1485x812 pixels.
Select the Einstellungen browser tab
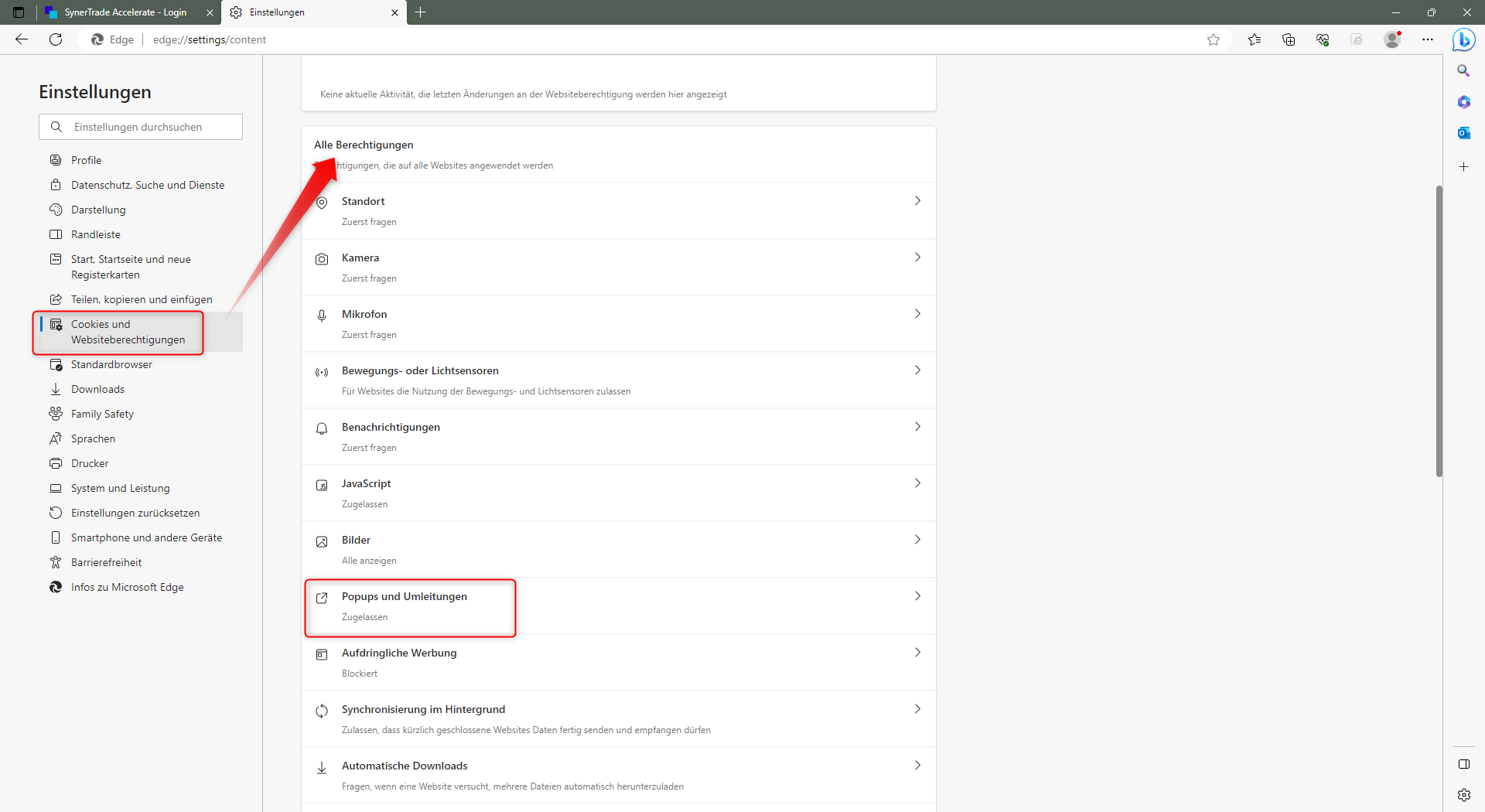coord(313,12)
